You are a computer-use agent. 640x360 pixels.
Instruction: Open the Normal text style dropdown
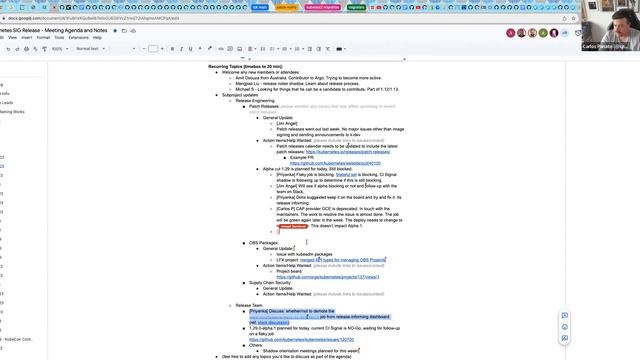[90, 49]
